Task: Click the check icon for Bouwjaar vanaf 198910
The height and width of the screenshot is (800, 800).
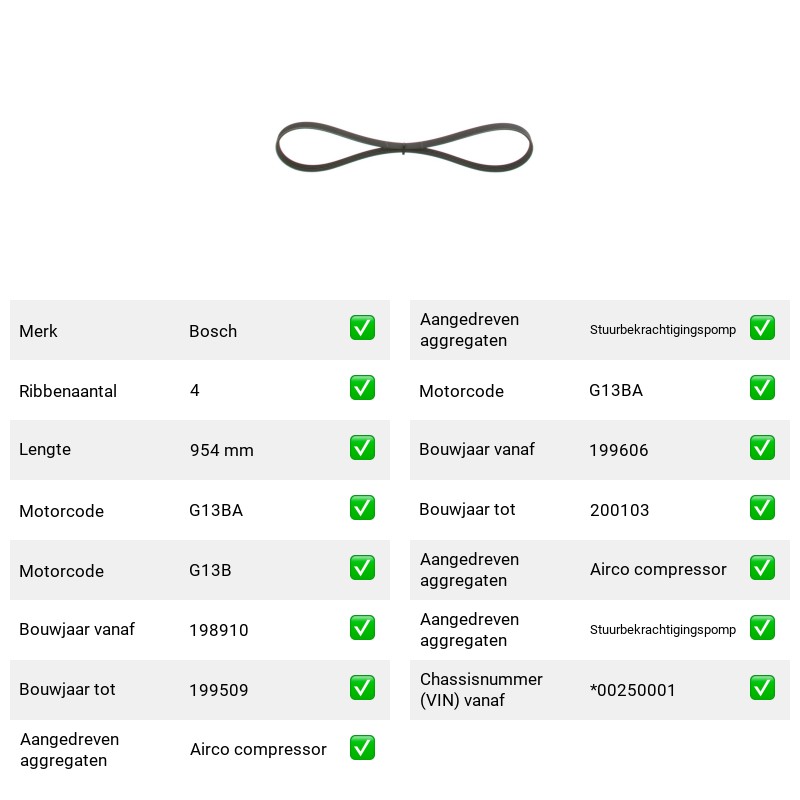Action: 362,628
